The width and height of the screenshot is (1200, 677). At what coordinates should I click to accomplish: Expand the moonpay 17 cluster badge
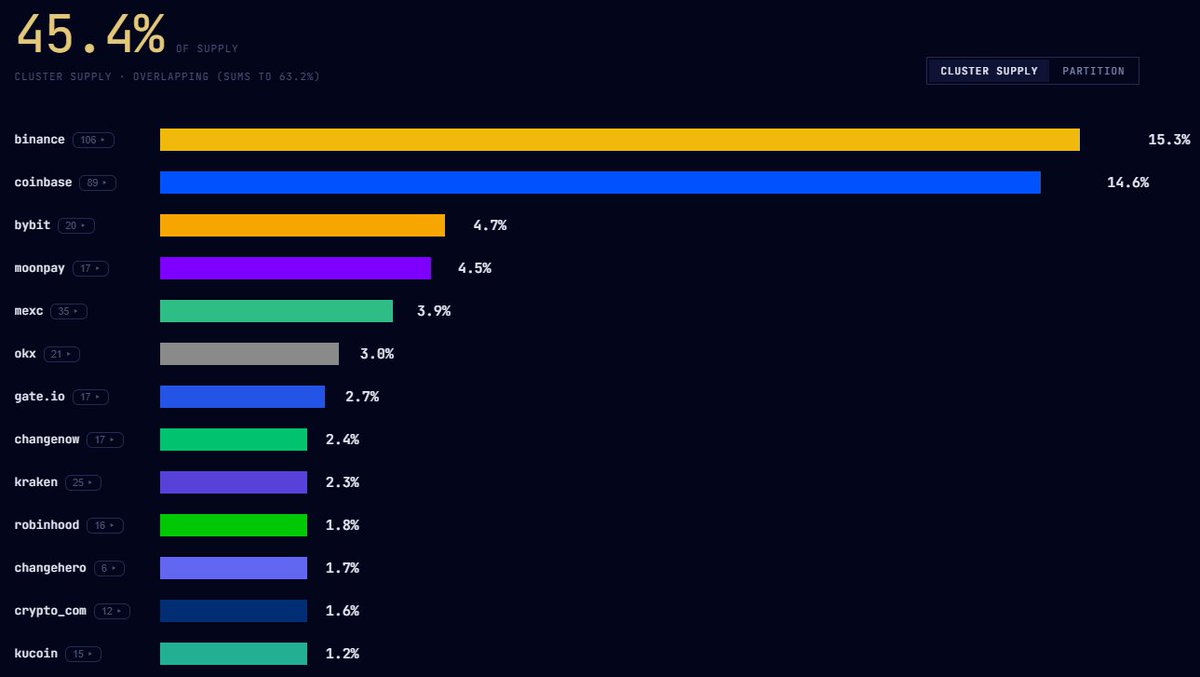click(91, 269)
